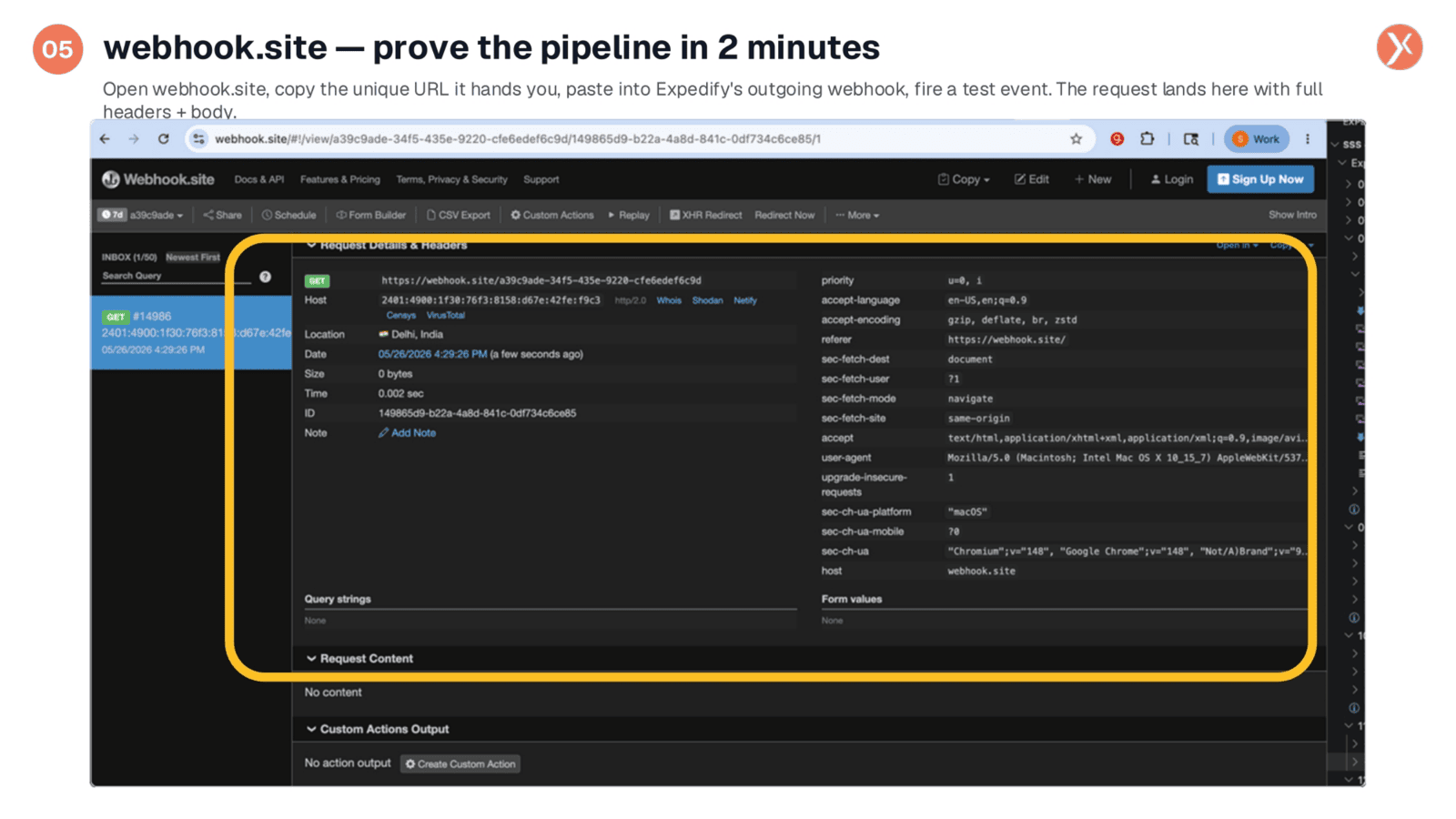Open the Copy dropdown in top navigation
Image resolution: width=1456 pixels, height=819 pixels.
click(964, 179)
